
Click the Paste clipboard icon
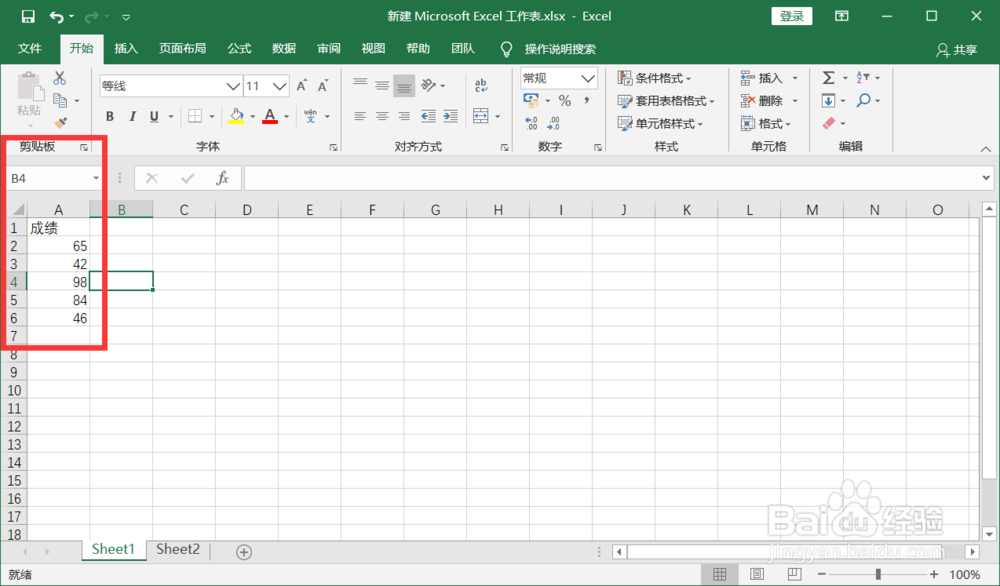[29, 87]
